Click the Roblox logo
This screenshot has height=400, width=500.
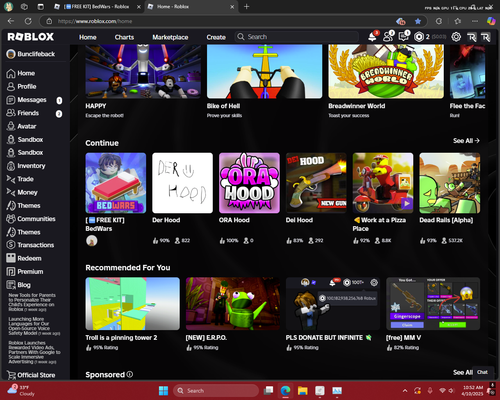tap(31, 37)
